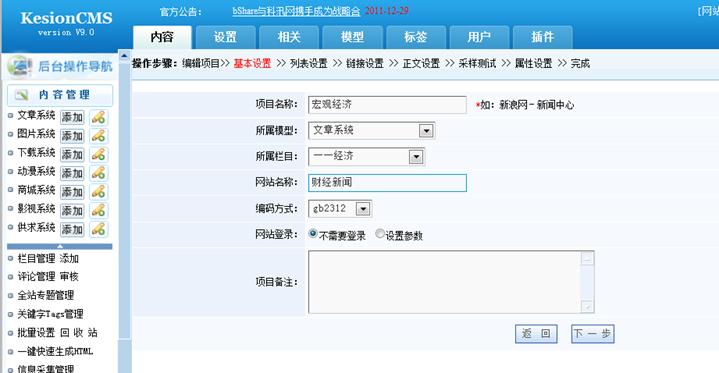This screenshot has width=719, height=373.
Task: Open 栏目管理 in the sidebar
Action: click(x=36, y=258)
